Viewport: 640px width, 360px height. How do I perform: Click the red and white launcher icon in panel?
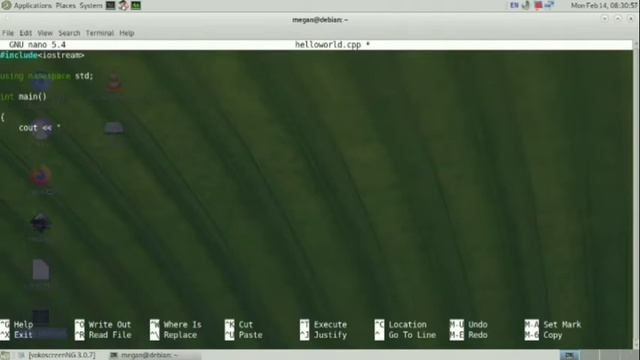coord(123,5)
